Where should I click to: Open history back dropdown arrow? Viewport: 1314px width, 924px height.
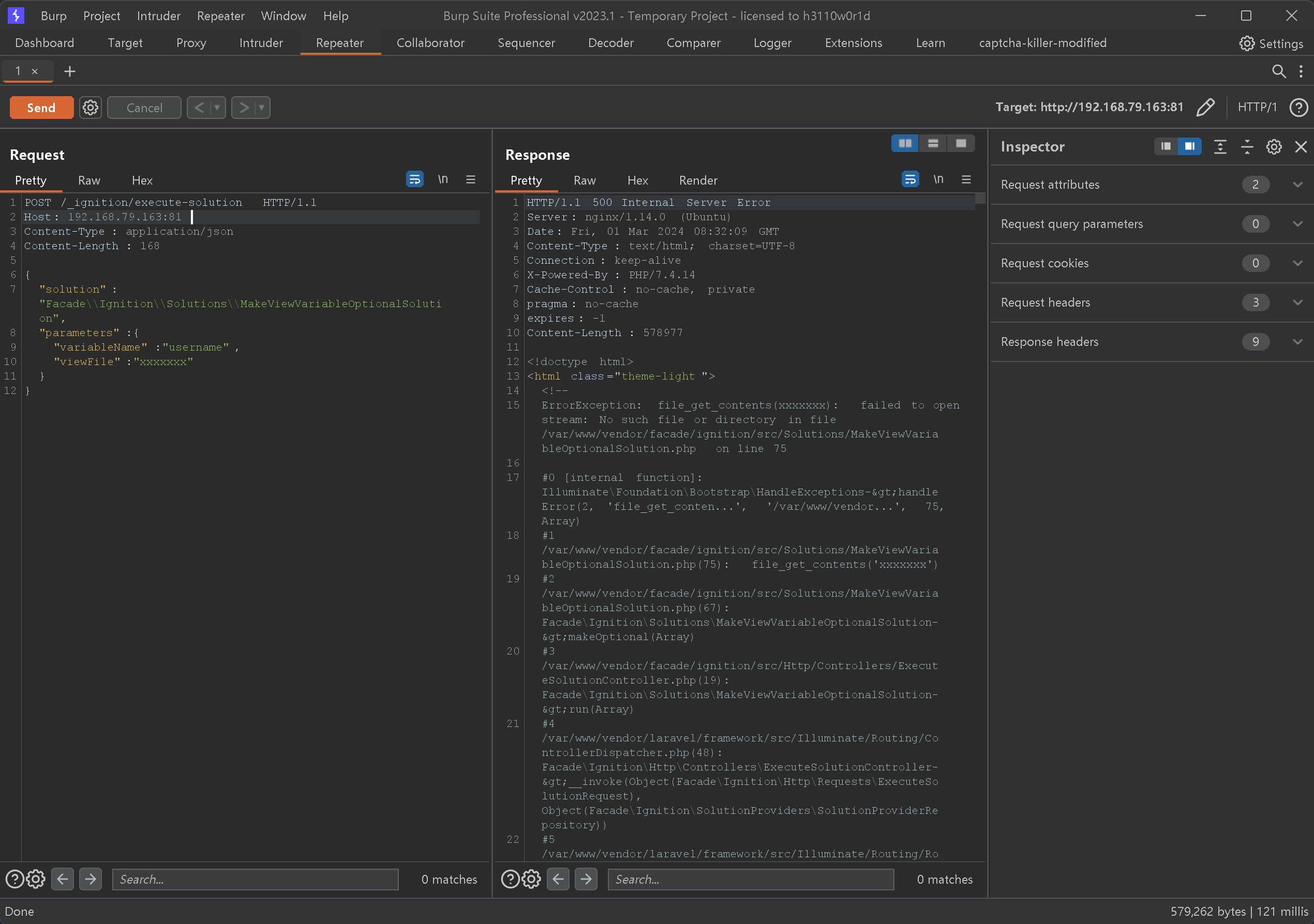(x=217, y=108)
